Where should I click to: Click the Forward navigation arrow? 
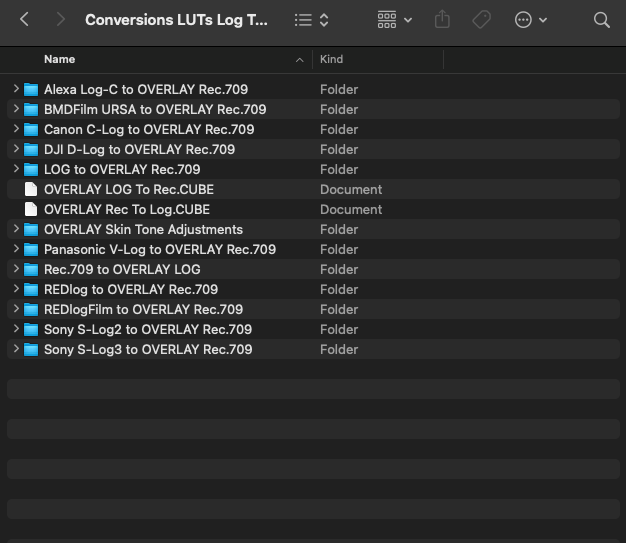(x=60, y=20)
